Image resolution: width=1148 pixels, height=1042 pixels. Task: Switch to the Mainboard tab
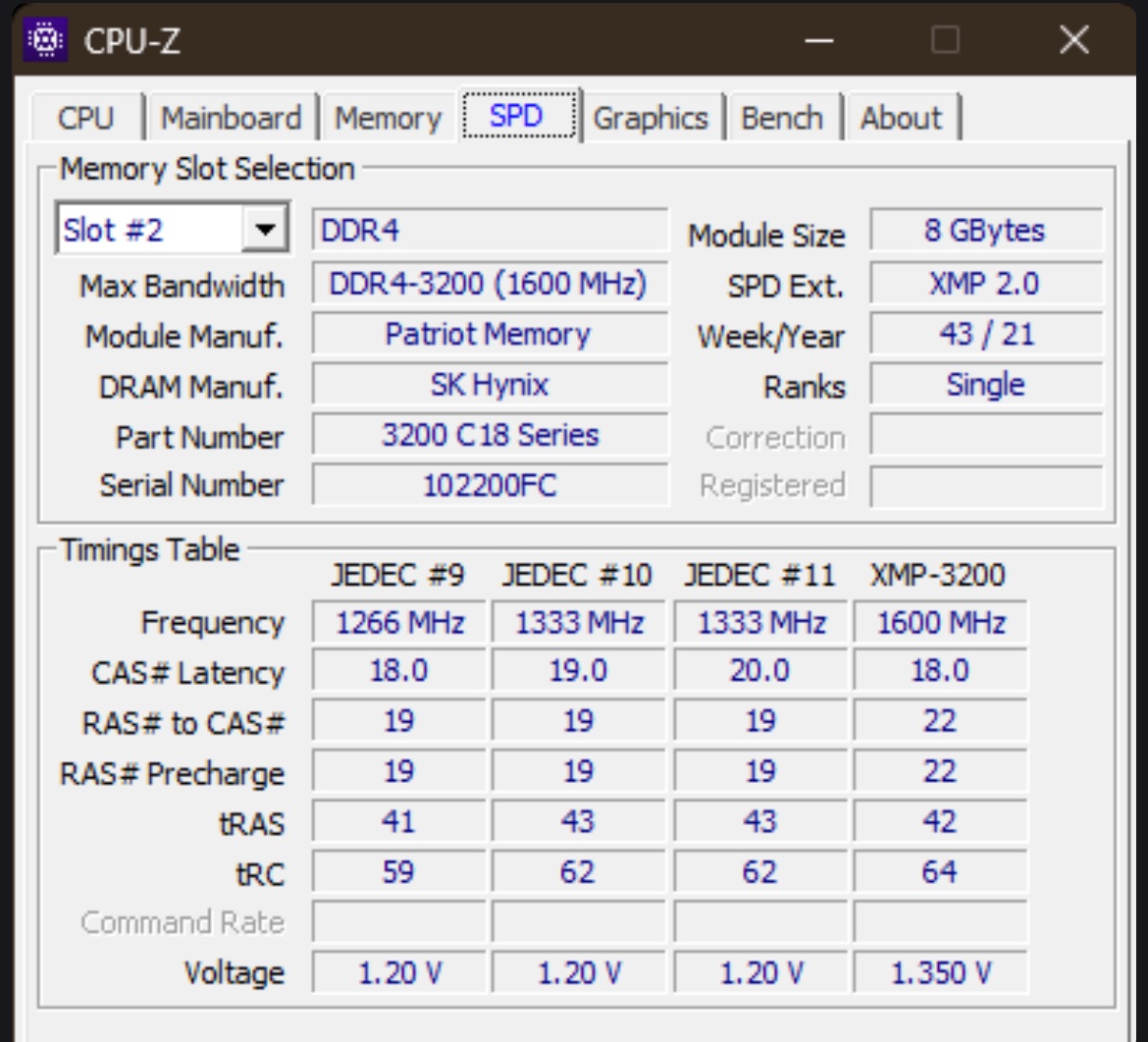pos(232,118)
